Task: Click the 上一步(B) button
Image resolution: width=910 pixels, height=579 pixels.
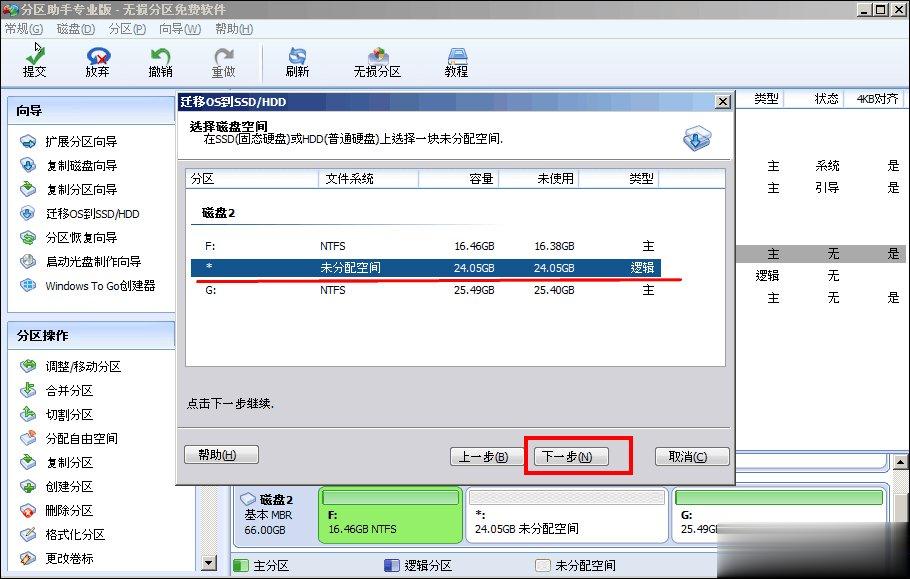Action: 488,457
